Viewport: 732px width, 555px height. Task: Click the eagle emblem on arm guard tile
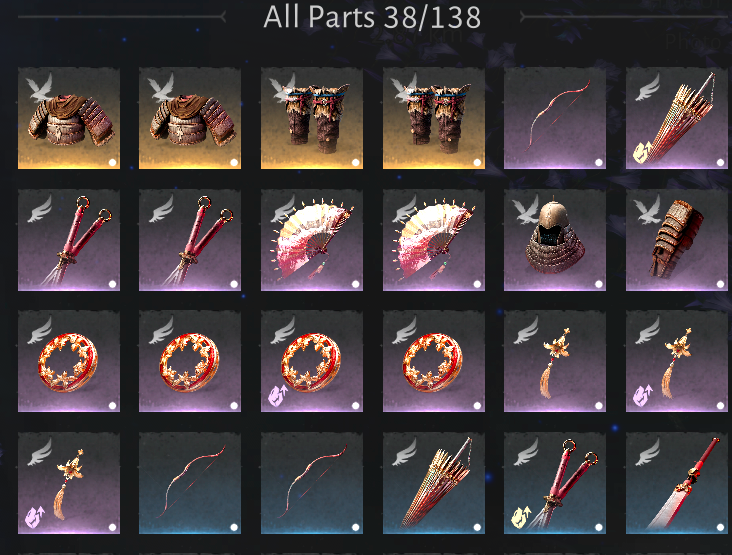(647, 209)
